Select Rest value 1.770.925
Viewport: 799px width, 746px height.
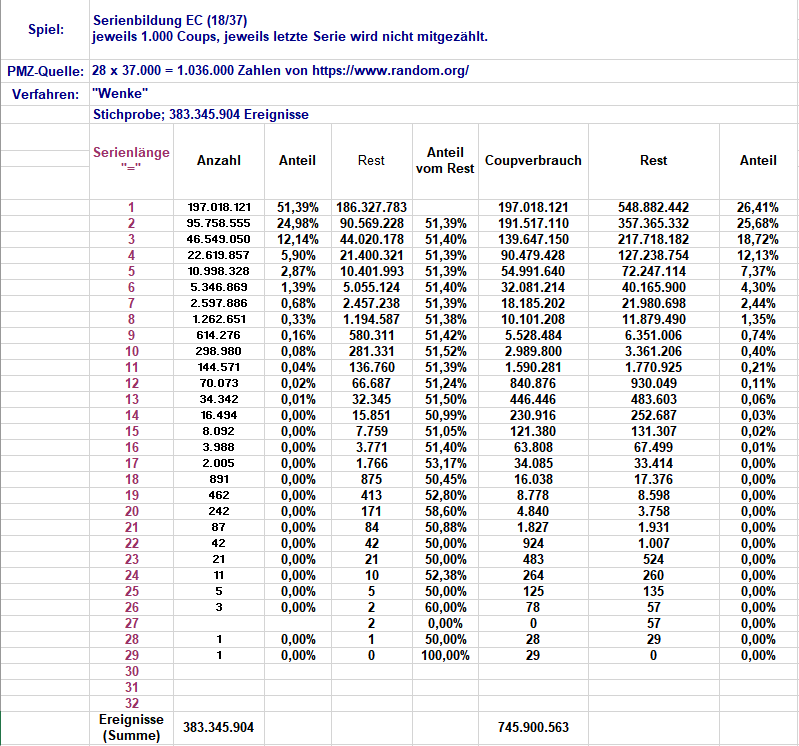pyautogui.click(x=653, y=367)
